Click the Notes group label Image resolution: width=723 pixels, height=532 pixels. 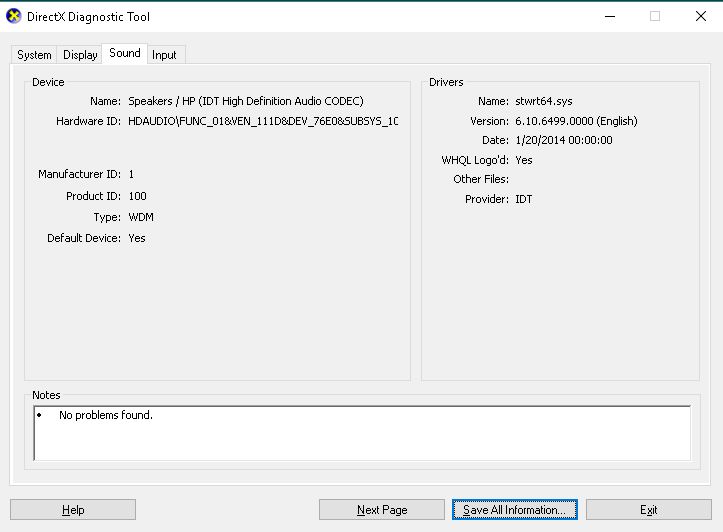click(46, 395)
